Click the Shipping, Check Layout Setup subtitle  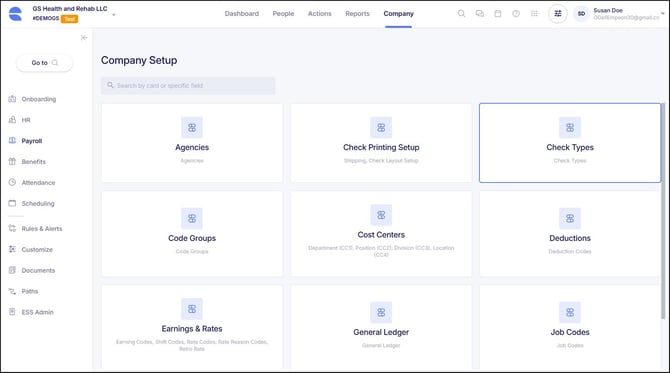[381, 161]
